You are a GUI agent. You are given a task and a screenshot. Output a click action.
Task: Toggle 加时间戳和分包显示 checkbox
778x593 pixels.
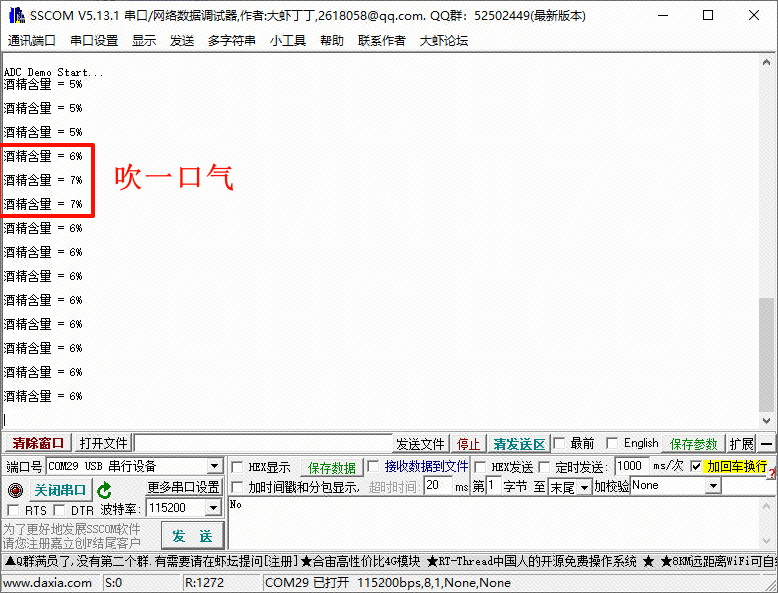pos(237,487)
